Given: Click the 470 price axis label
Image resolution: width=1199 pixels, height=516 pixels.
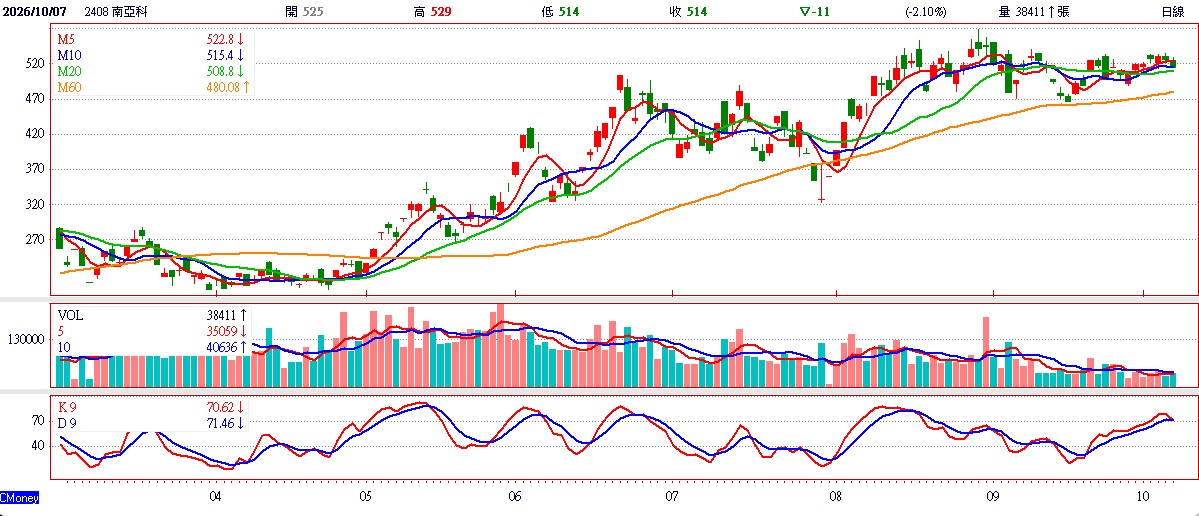Looking at the screenshot, I should 37,99.
